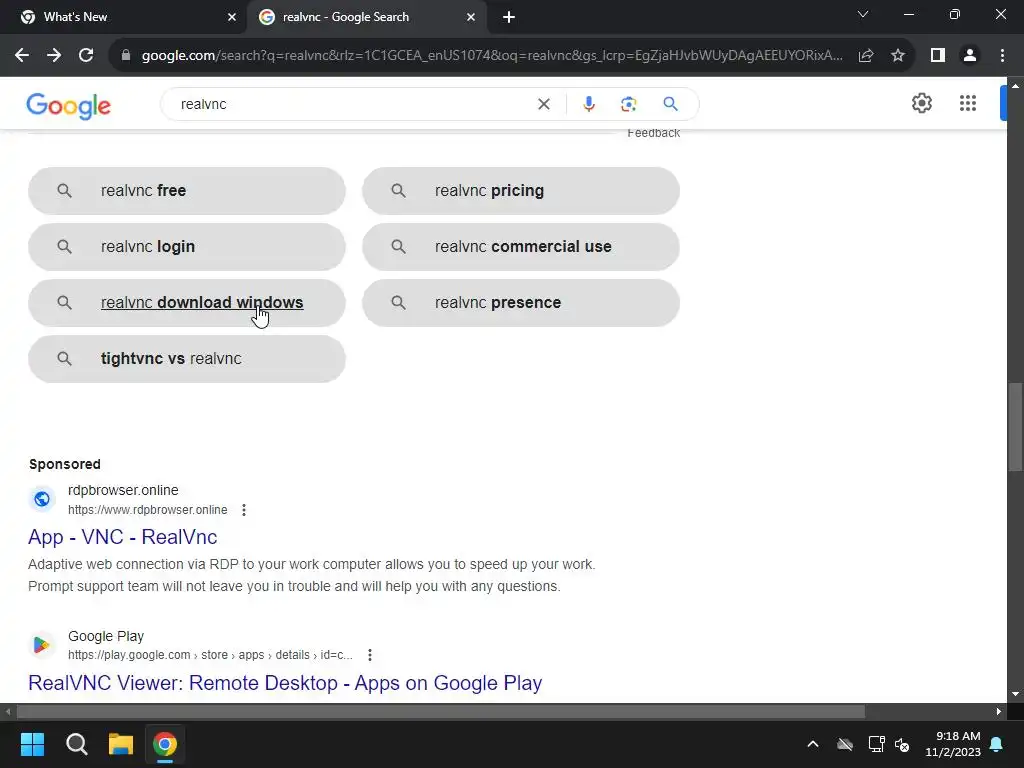
Task: Open the Chrome side panel
Action: 938,56
